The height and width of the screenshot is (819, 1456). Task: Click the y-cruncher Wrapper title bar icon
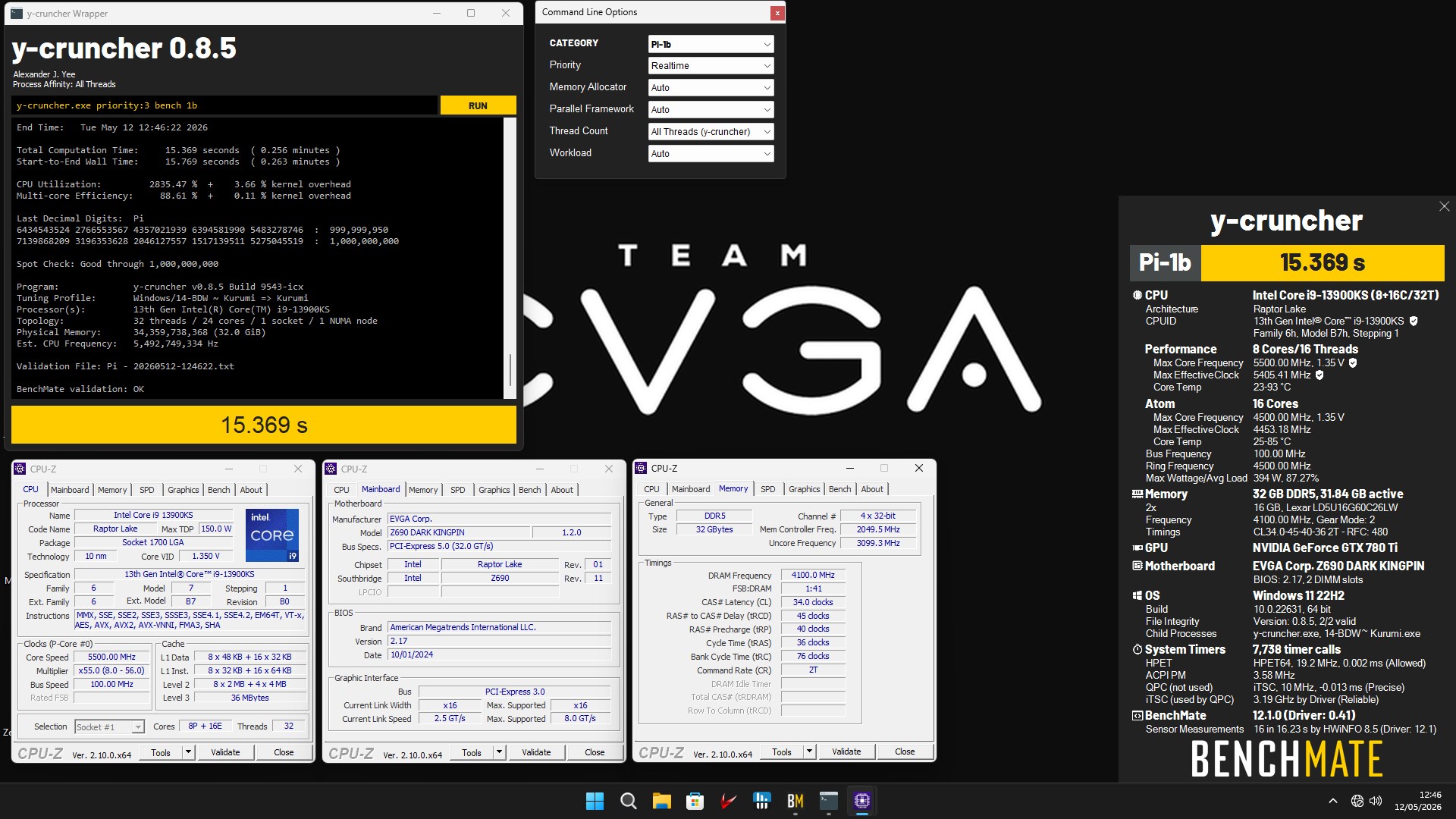17,14
